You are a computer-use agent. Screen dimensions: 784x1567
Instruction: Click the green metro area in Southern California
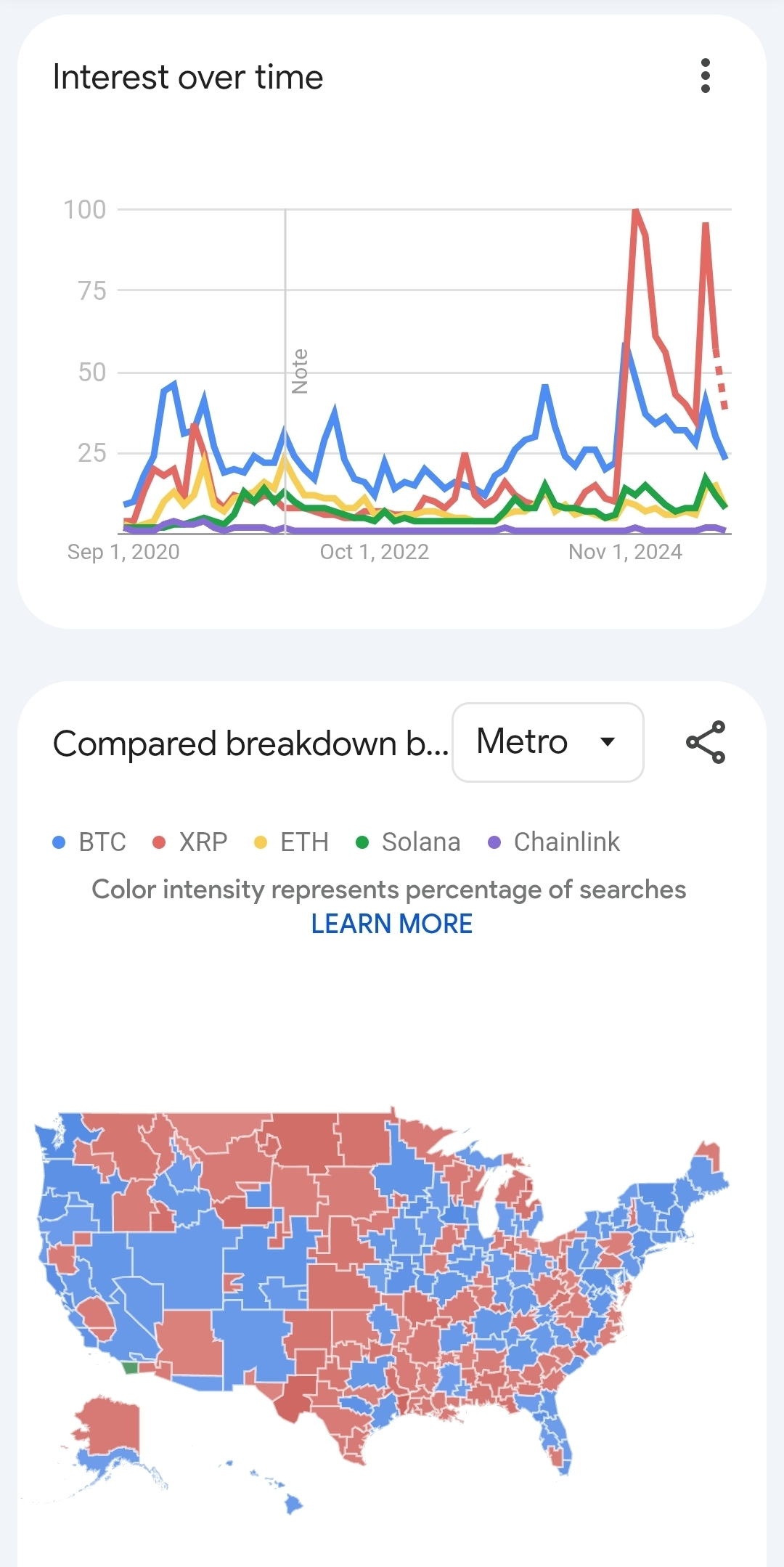pyautogui.click(x=130, y=1367)
